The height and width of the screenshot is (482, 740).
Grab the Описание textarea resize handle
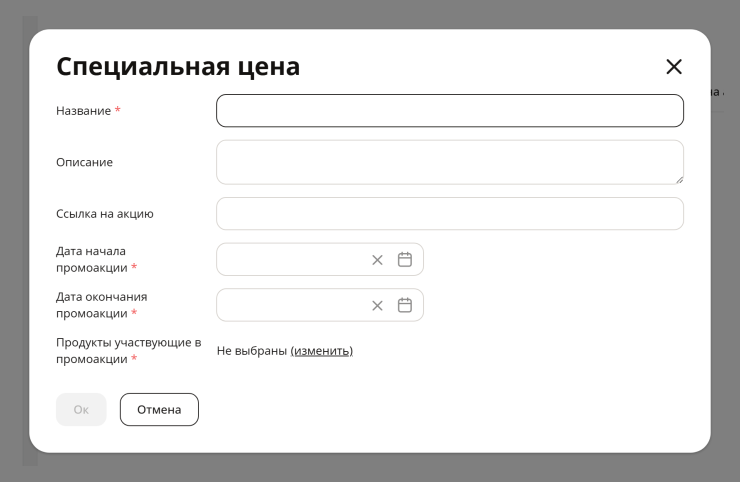(x=679, y=179)
